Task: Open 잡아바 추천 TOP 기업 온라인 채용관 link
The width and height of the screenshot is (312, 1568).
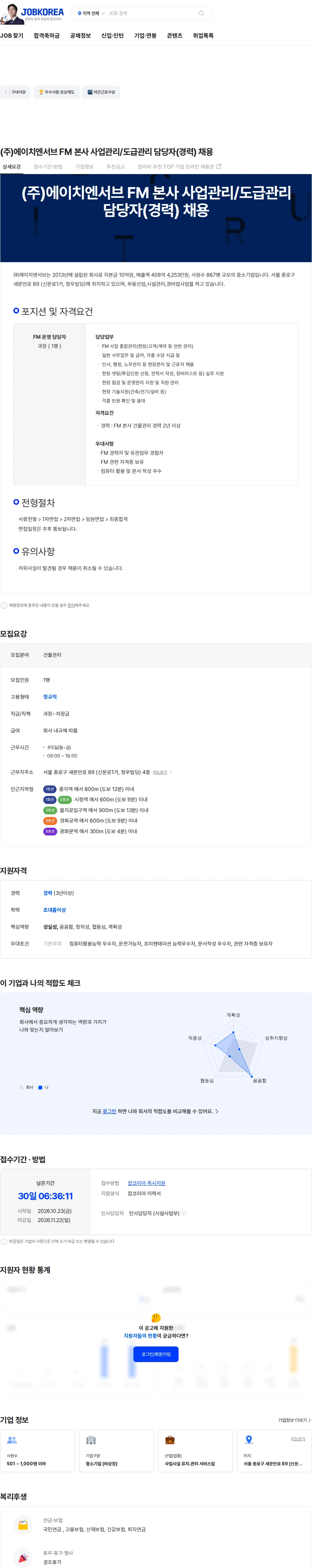Action: point(179,166)
